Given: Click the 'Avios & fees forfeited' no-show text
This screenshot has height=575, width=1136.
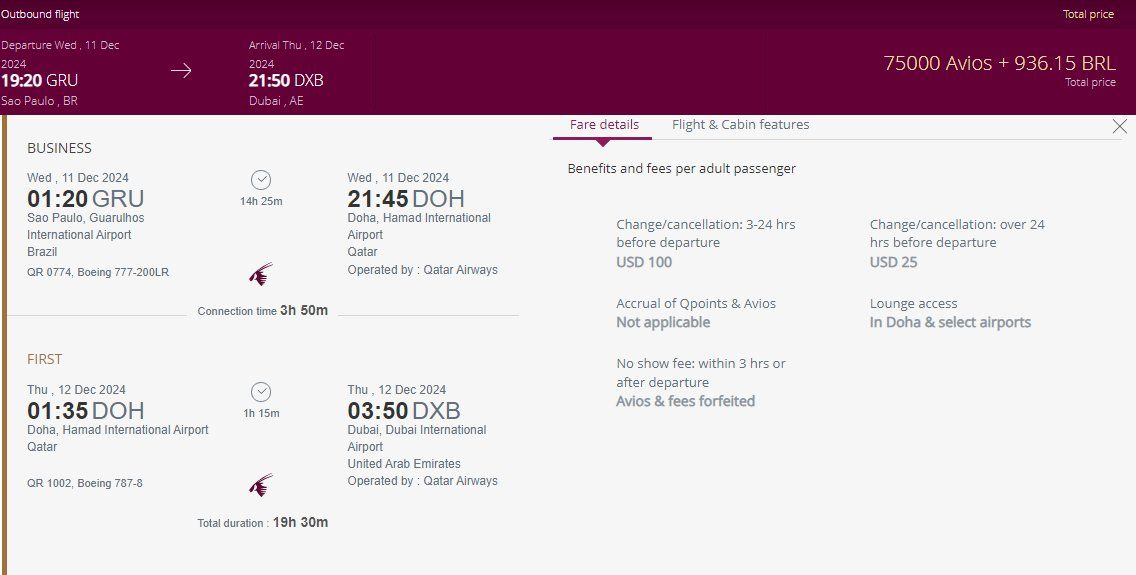Looking at the screenshot, I should (x=685, y=402).
